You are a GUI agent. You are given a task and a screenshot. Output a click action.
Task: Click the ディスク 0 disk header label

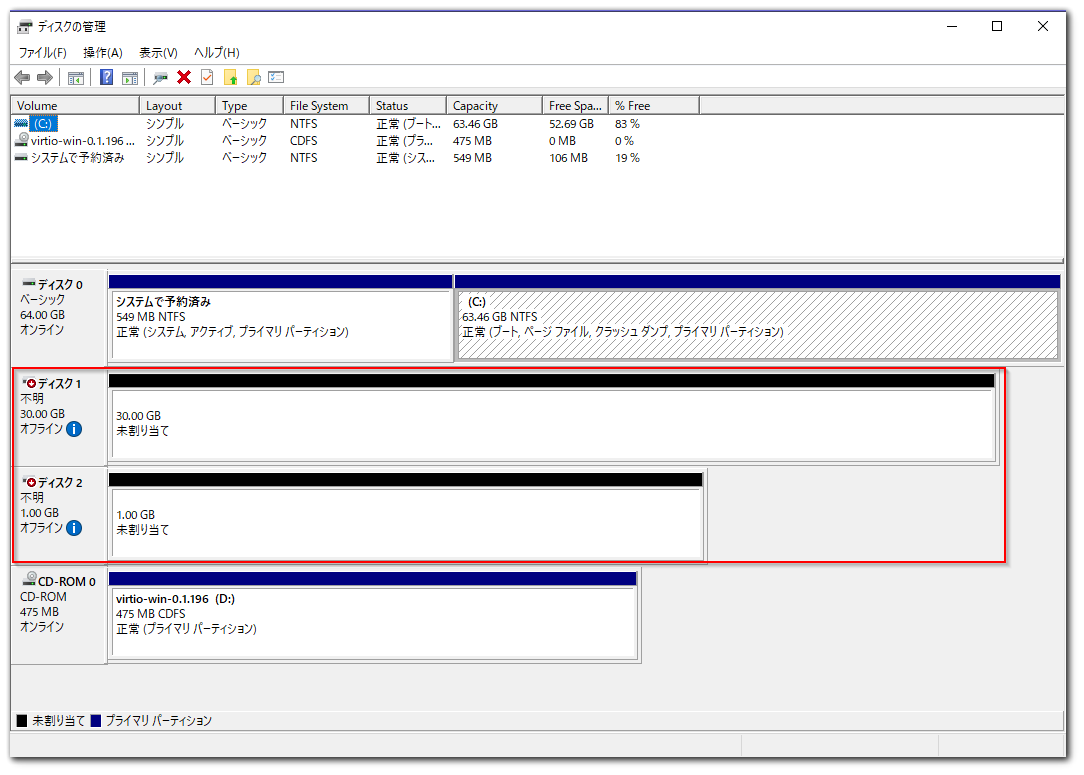coord(60,284)
